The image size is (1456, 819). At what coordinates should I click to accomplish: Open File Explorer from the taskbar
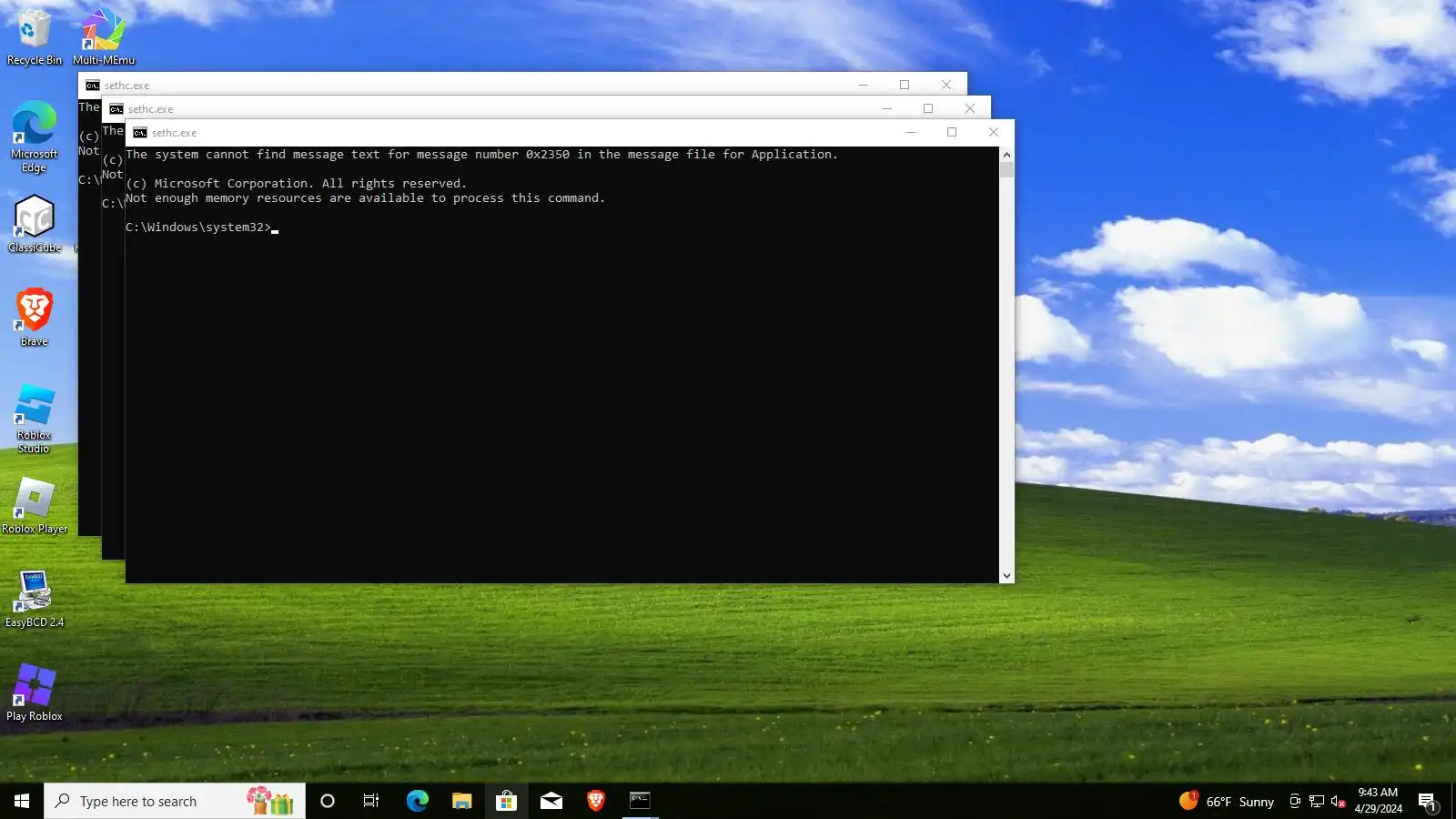click(461, 801)
